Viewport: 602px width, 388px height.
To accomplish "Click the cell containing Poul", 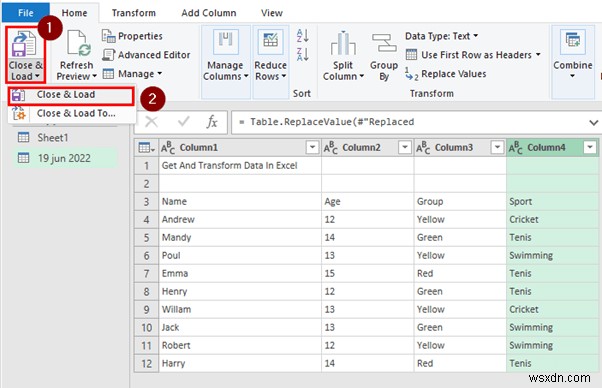I will [x=240, y=256].
